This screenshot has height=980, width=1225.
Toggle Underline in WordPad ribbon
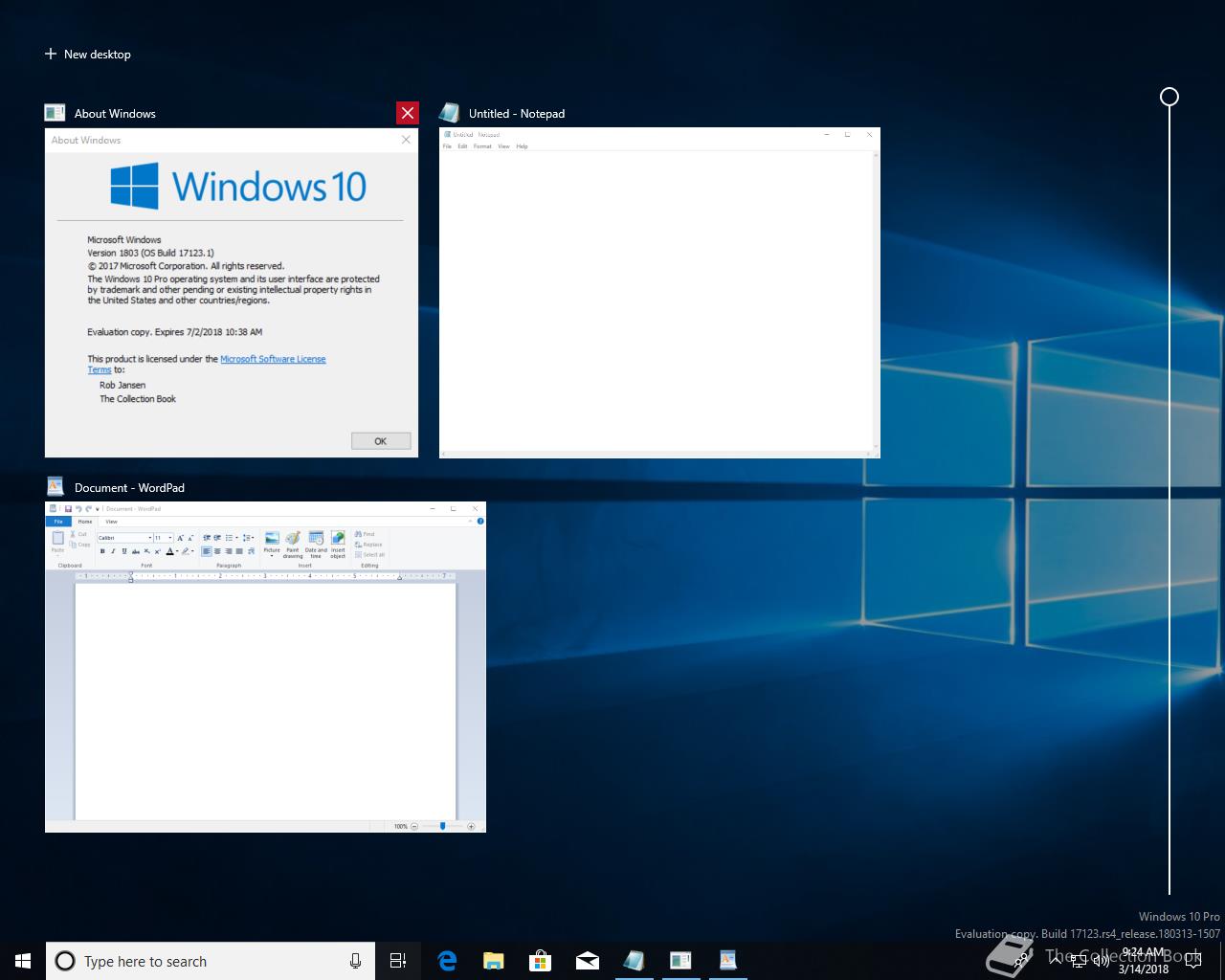pos(124,551)
